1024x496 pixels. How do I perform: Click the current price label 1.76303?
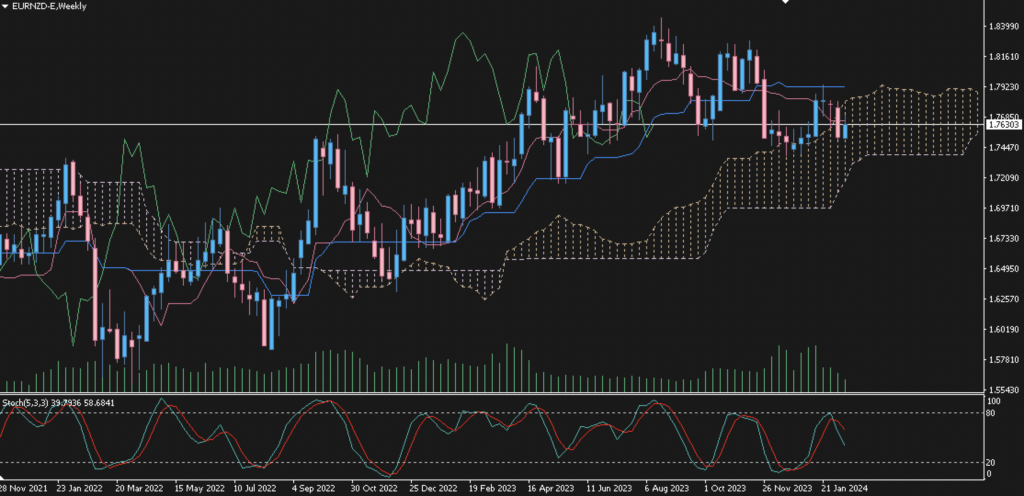point(1002,124)
